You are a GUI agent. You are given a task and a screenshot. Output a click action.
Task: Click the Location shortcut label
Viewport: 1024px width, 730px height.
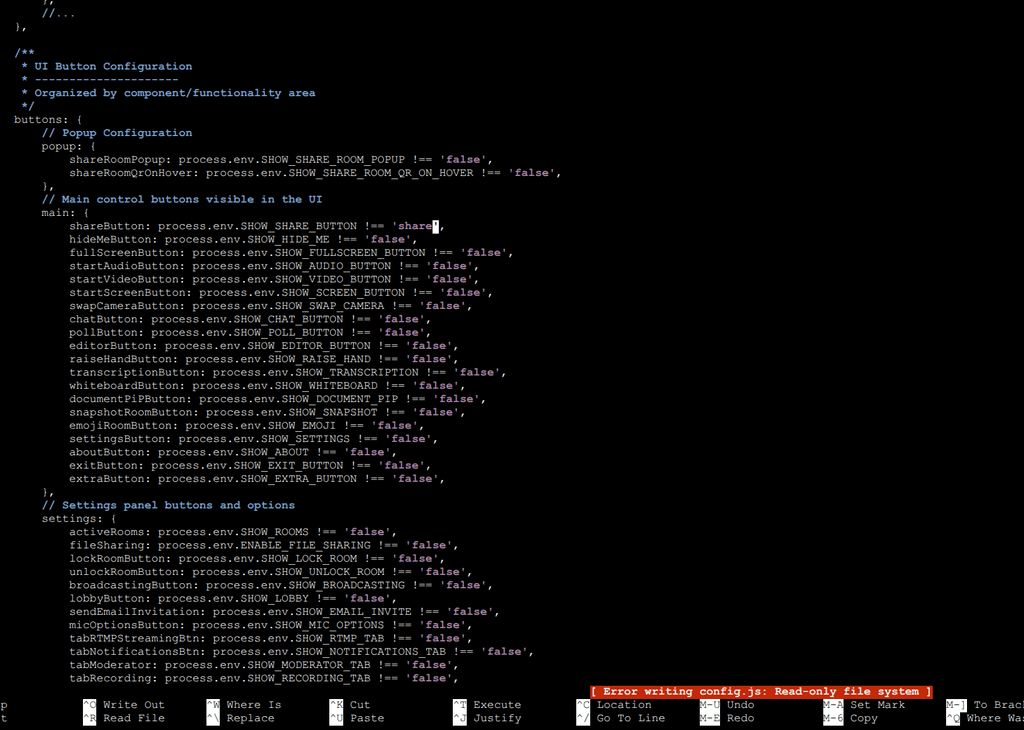[624, 705]
